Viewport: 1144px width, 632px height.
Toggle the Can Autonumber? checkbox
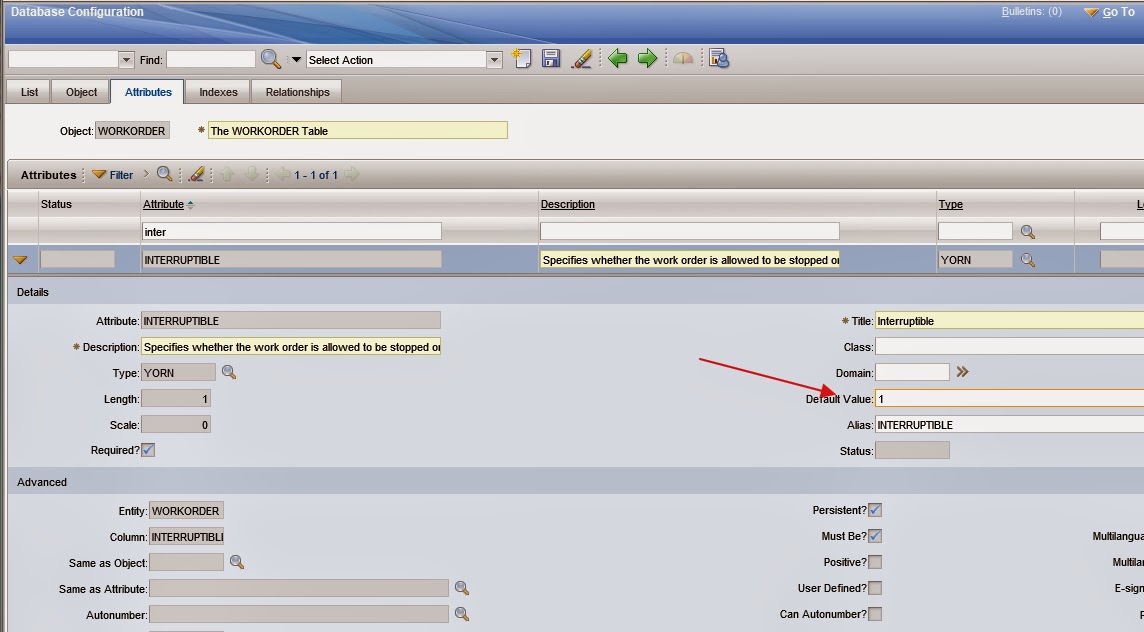pyautogui.click(x=875, y=614)
